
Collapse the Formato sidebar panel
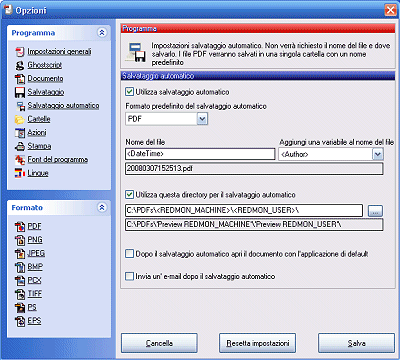(102, 207)
